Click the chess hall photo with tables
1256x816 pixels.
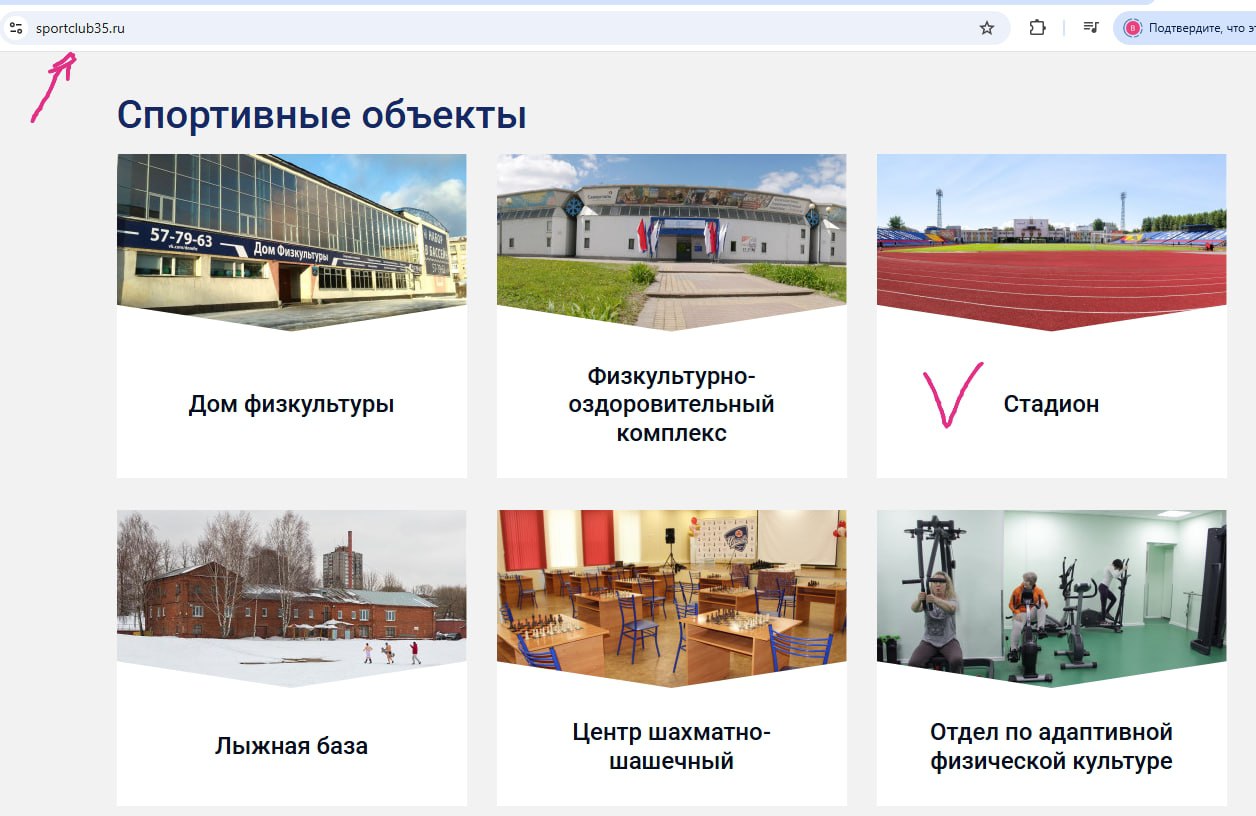coord(671,592)
